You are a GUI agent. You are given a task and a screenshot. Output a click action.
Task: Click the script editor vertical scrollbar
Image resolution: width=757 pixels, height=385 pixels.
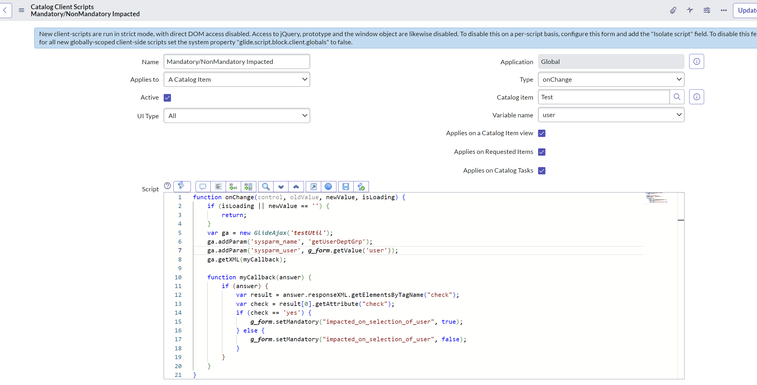pos(681,285)
